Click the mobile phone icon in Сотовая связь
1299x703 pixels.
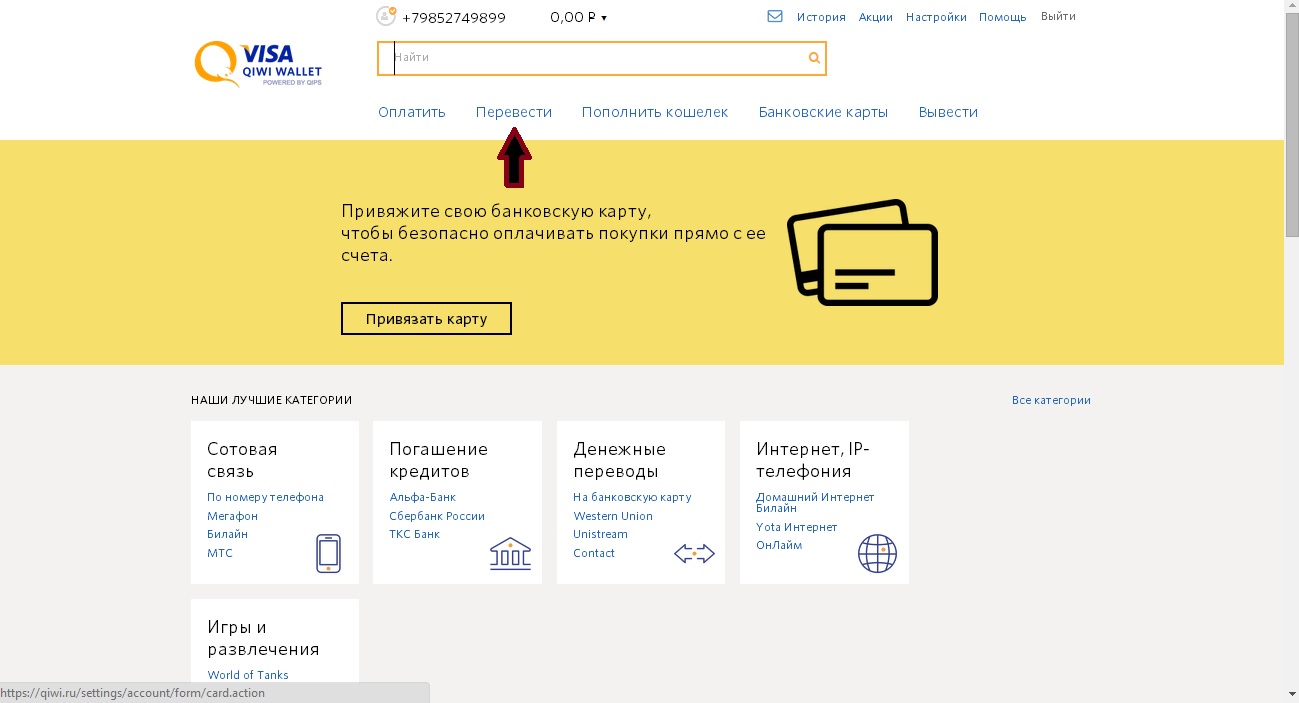[328, 553]
